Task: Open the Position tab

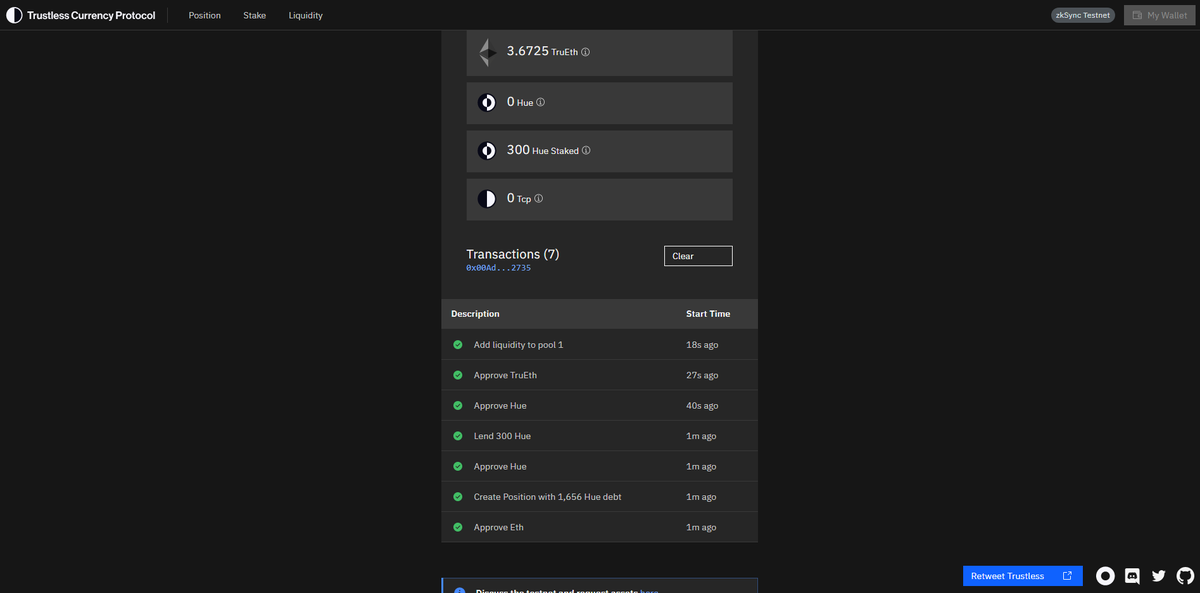Action: click(x=205, y=16)
